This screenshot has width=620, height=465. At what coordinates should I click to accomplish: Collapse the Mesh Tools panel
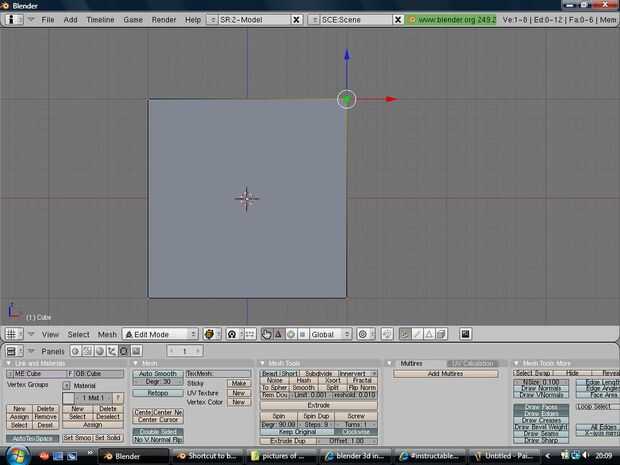pyautogui.click(x=262, y=363)
